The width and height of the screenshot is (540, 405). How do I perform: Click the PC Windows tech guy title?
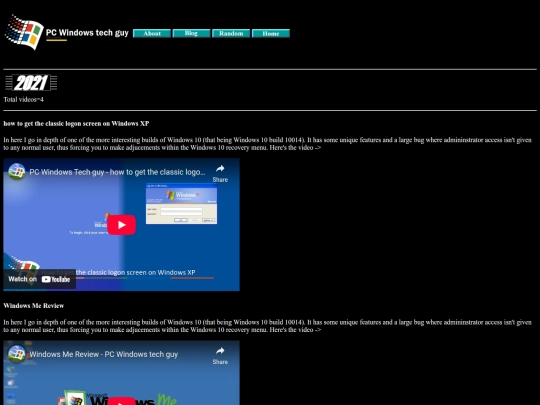click(x=87, y=33)
